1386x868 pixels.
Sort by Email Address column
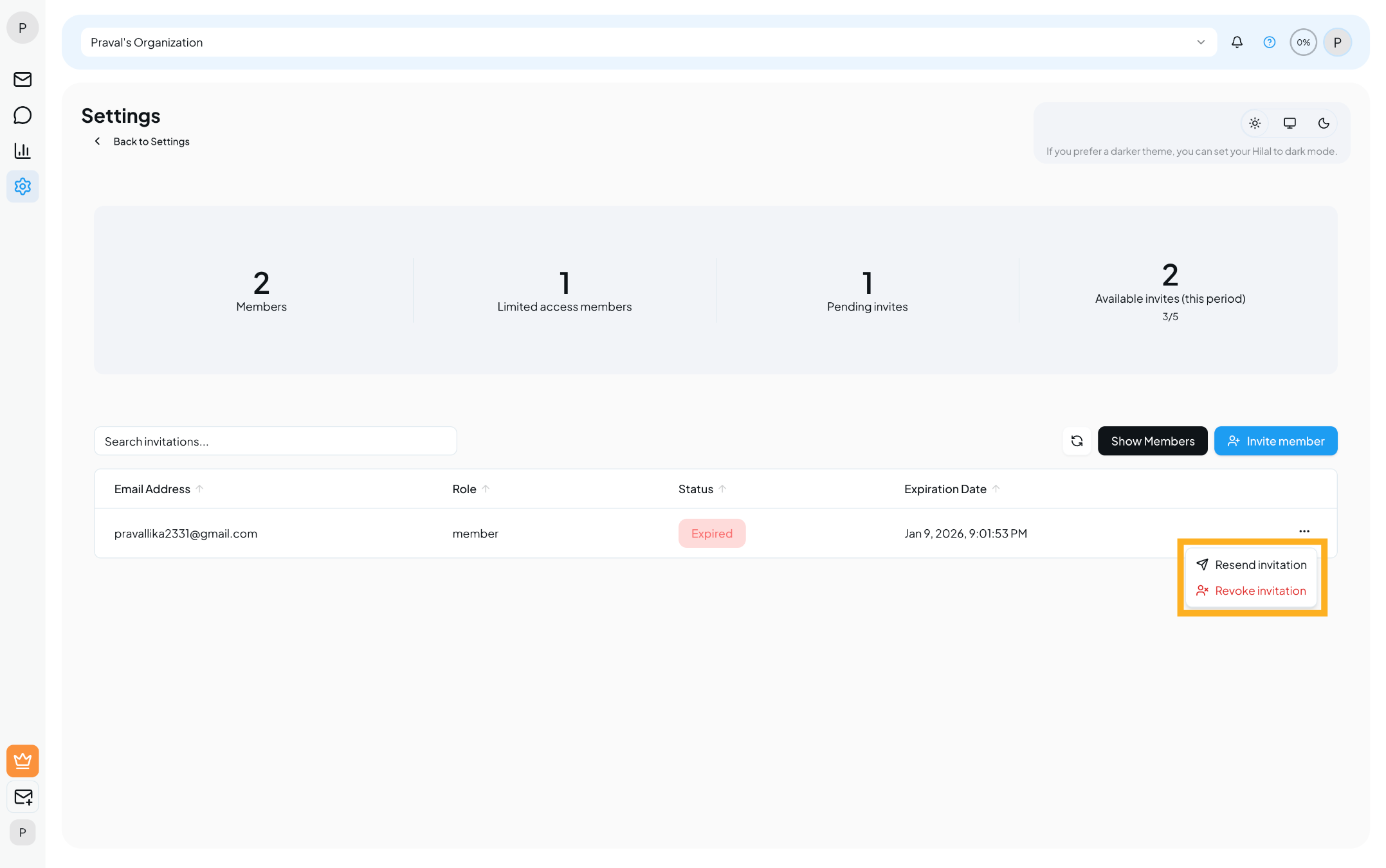tap(158, 489)
